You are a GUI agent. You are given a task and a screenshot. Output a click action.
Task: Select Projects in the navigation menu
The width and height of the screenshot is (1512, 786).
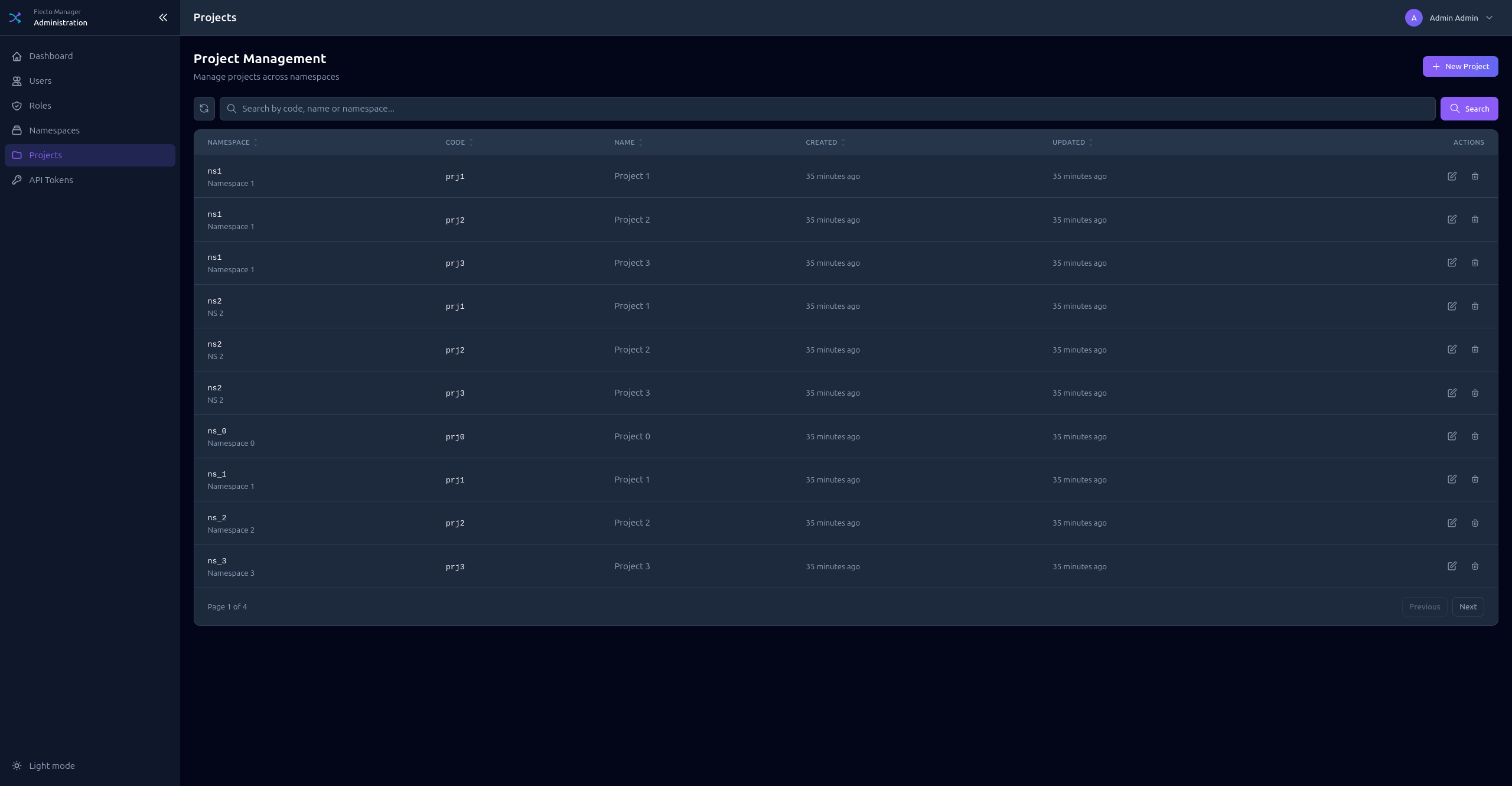(x=45, y=155)
